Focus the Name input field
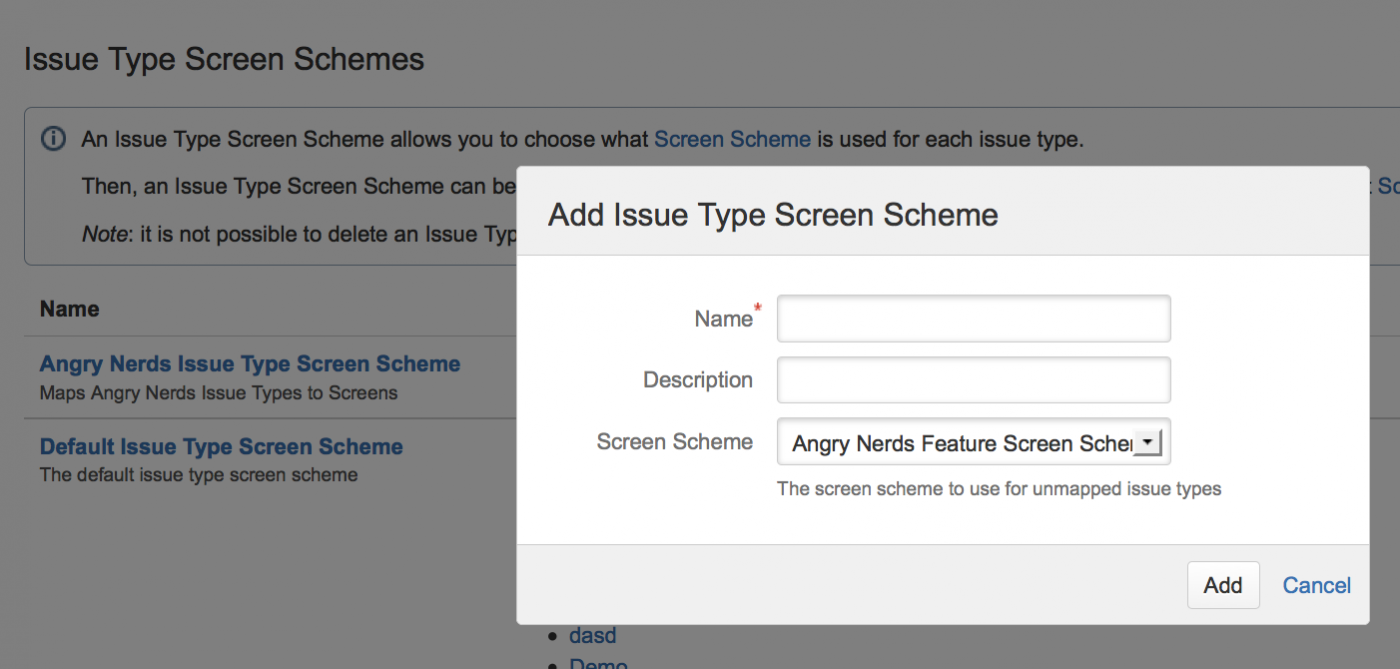This screenshot has width=1400, height=669. [x=973, y=319]
